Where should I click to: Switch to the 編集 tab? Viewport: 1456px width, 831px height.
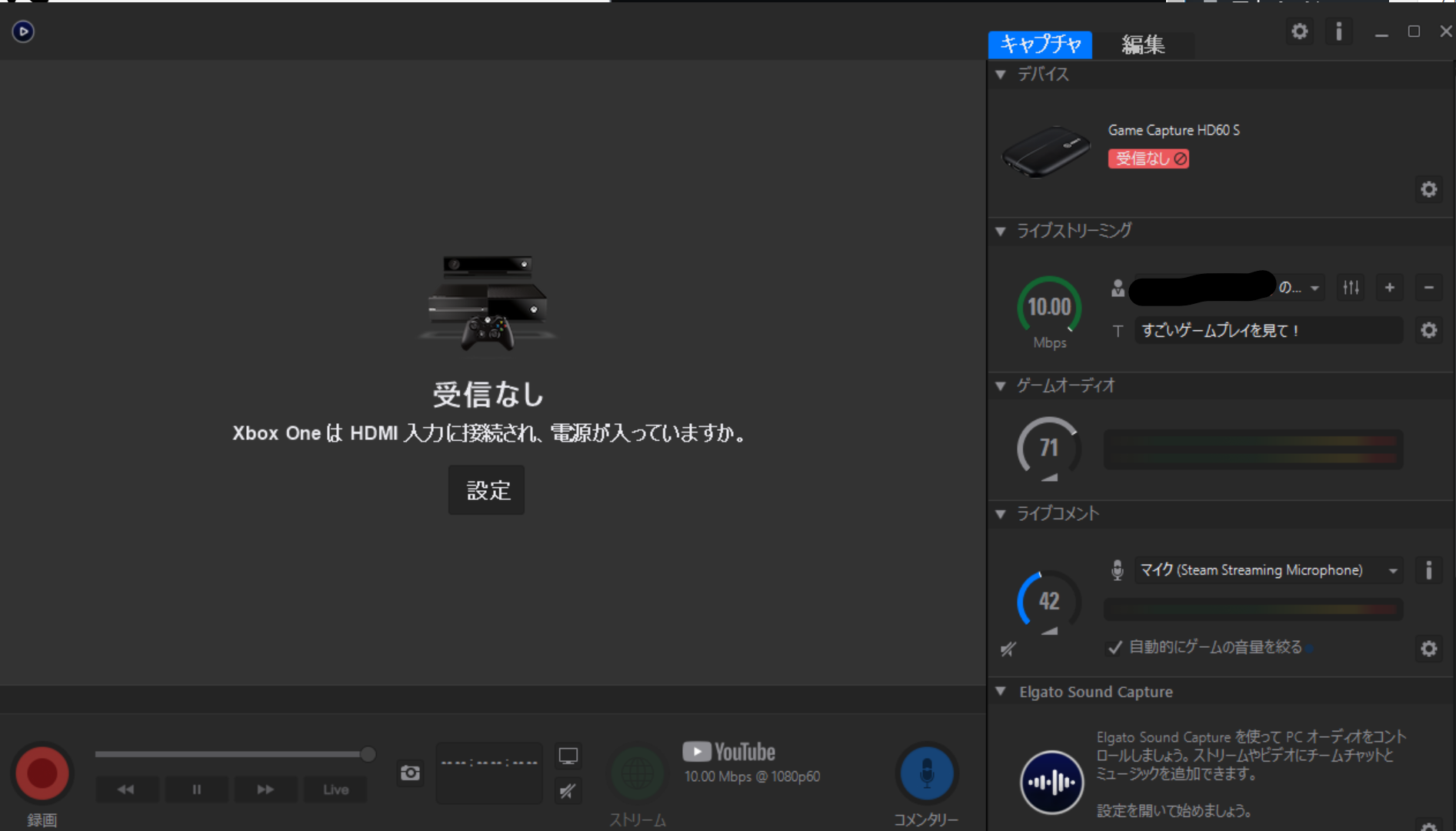pos(1143,45)
